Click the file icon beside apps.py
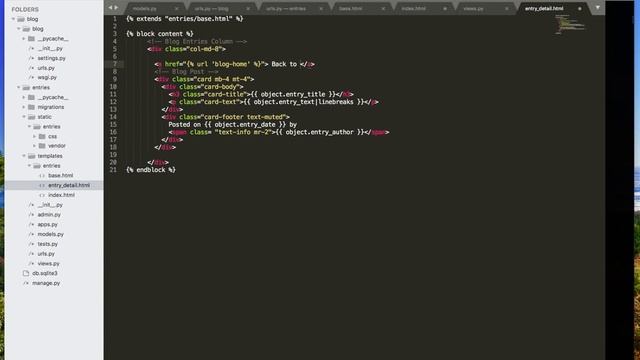 (31, 224)
